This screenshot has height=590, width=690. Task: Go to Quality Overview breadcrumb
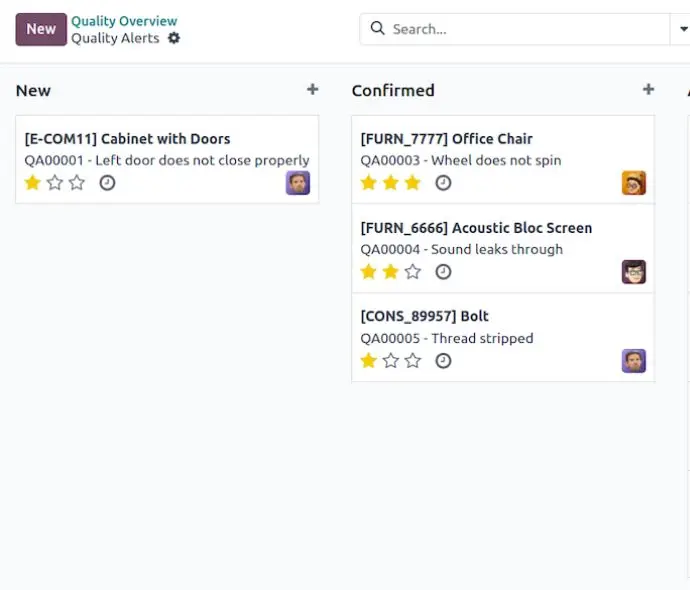point(124,21)
